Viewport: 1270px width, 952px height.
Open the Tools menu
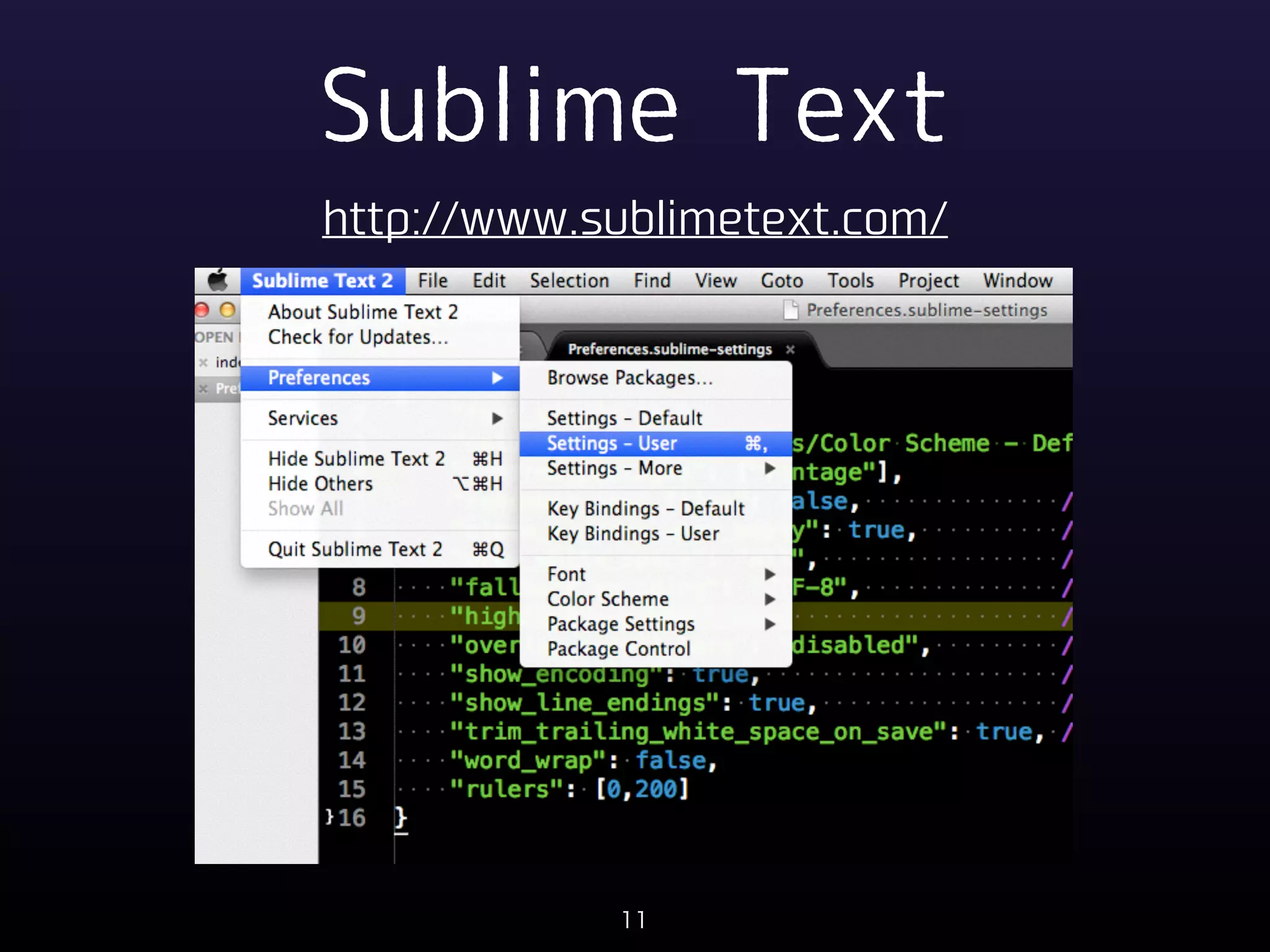(x=850, y=281)
